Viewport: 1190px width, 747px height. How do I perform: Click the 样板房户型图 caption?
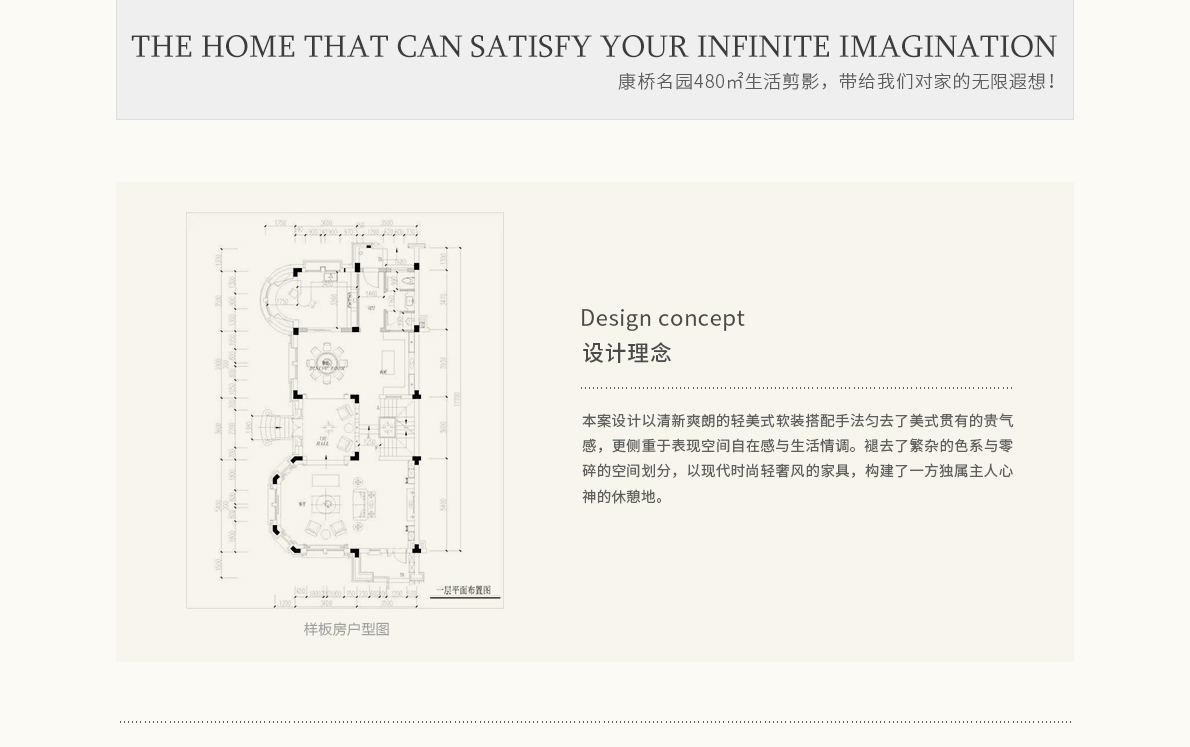pyautogui.click(x=346, y=629)
